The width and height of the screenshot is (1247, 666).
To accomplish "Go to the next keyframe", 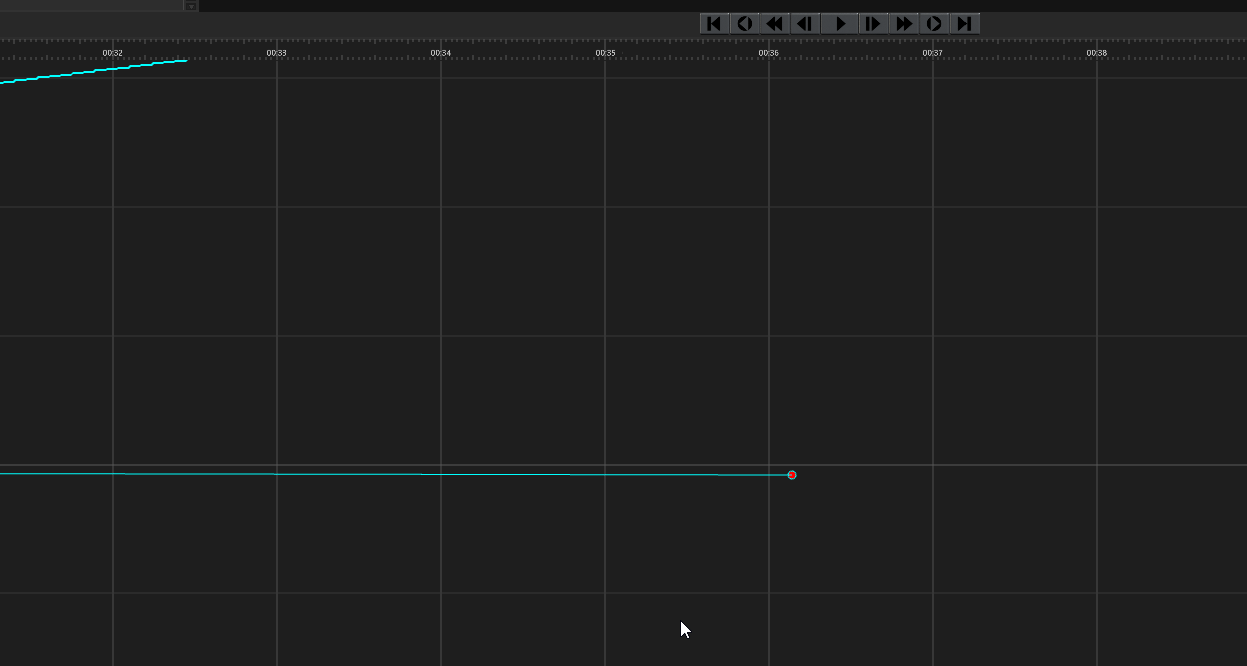I will 934,23.
